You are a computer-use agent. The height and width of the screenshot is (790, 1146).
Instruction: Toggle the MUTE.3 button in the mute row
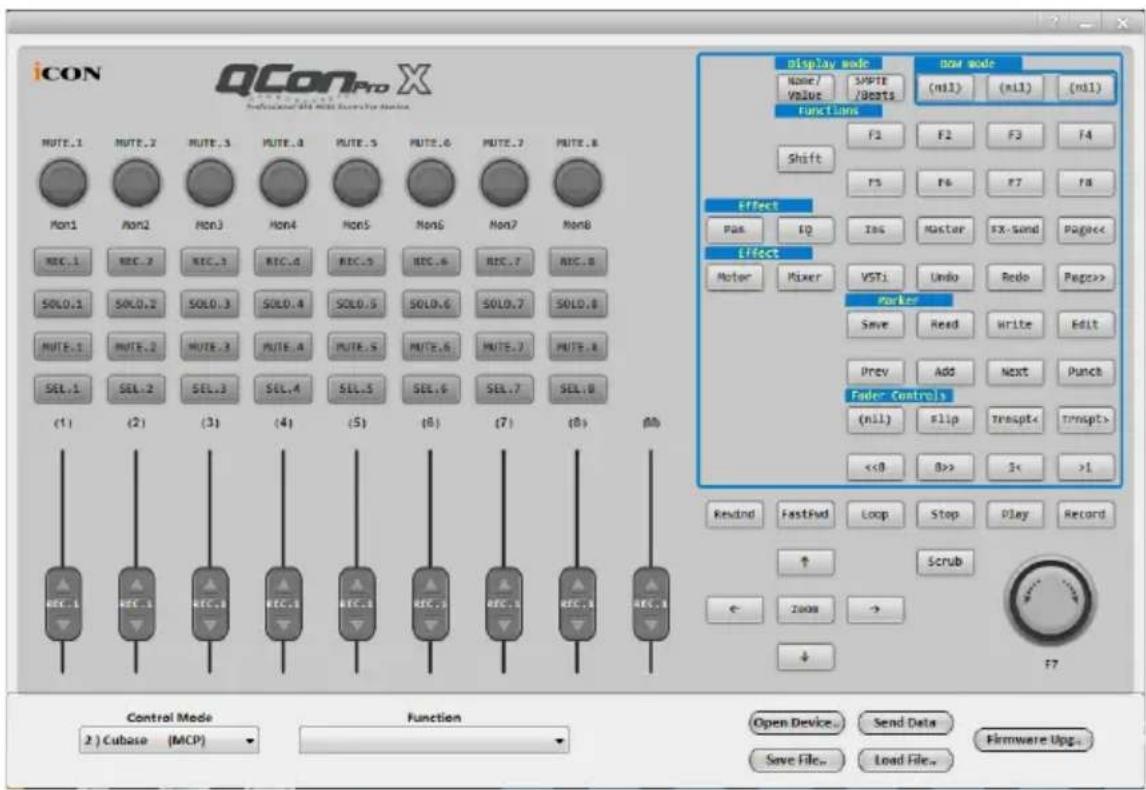point(210,346)
